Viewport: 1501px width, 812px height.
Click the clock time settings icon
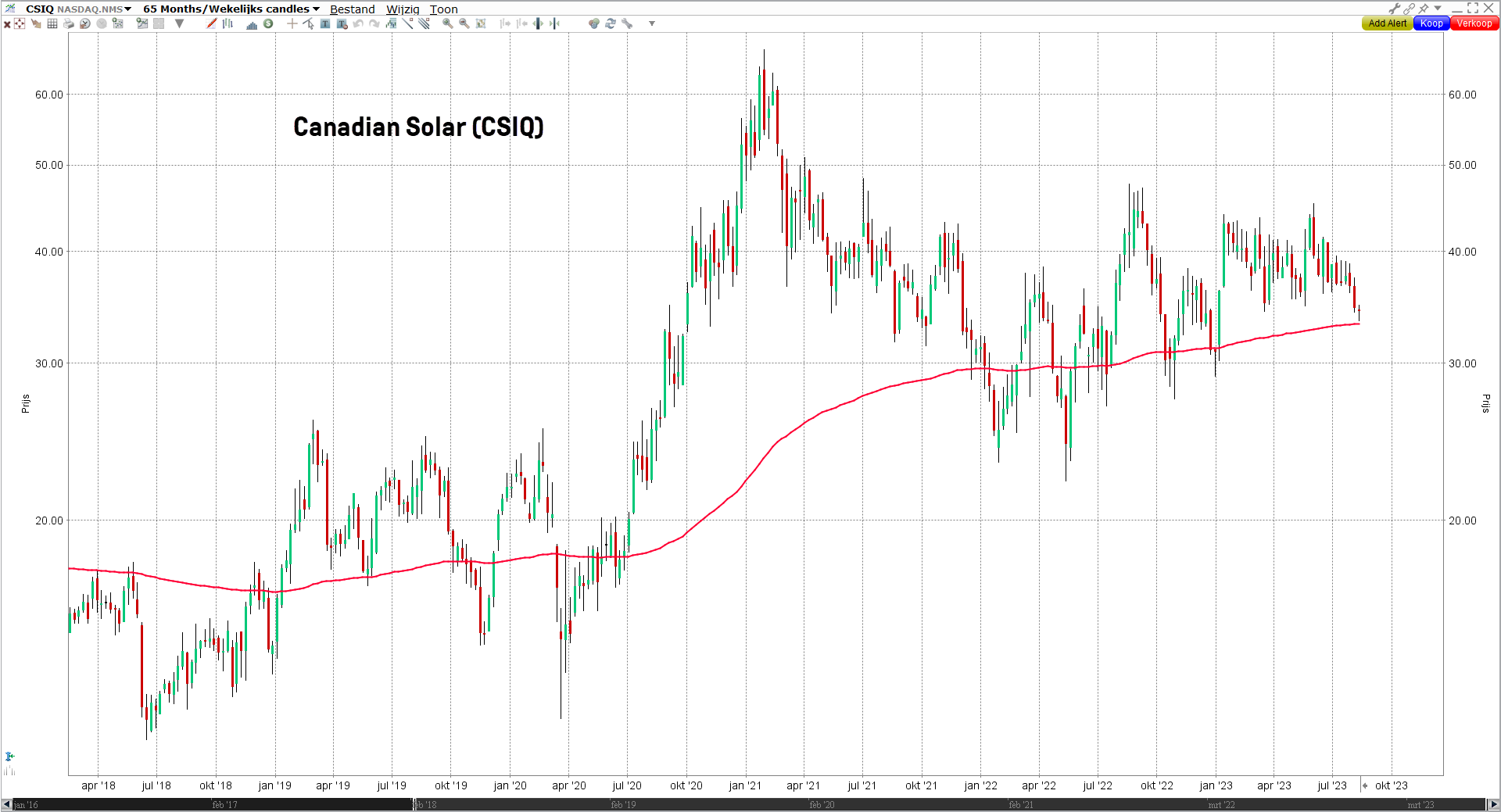point(84,23)
